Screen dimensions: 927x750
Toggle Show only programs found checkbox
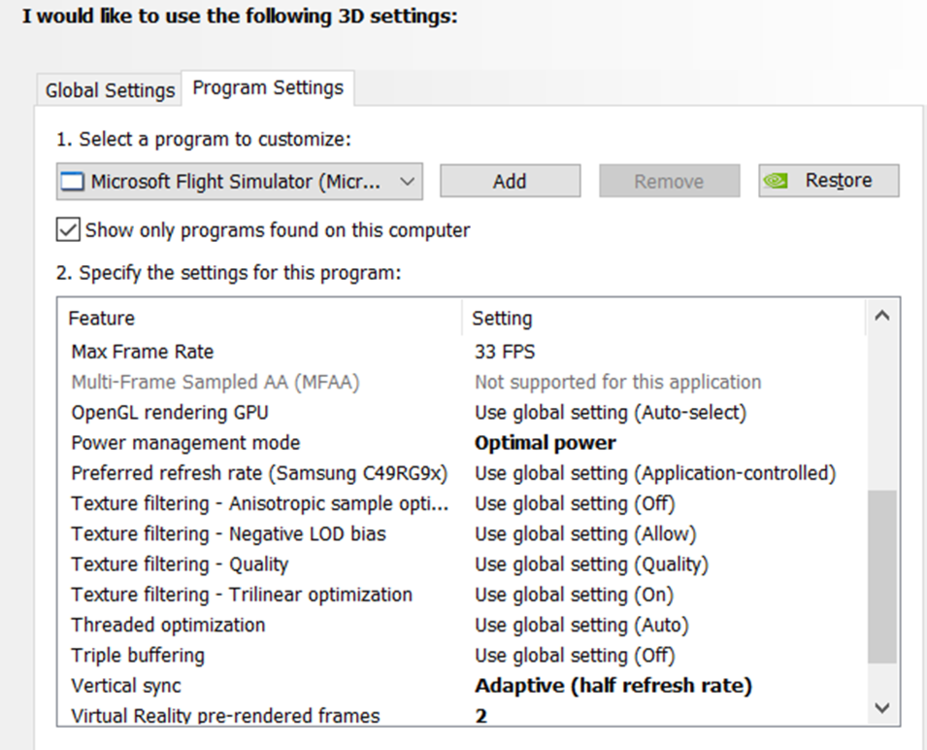68,230
